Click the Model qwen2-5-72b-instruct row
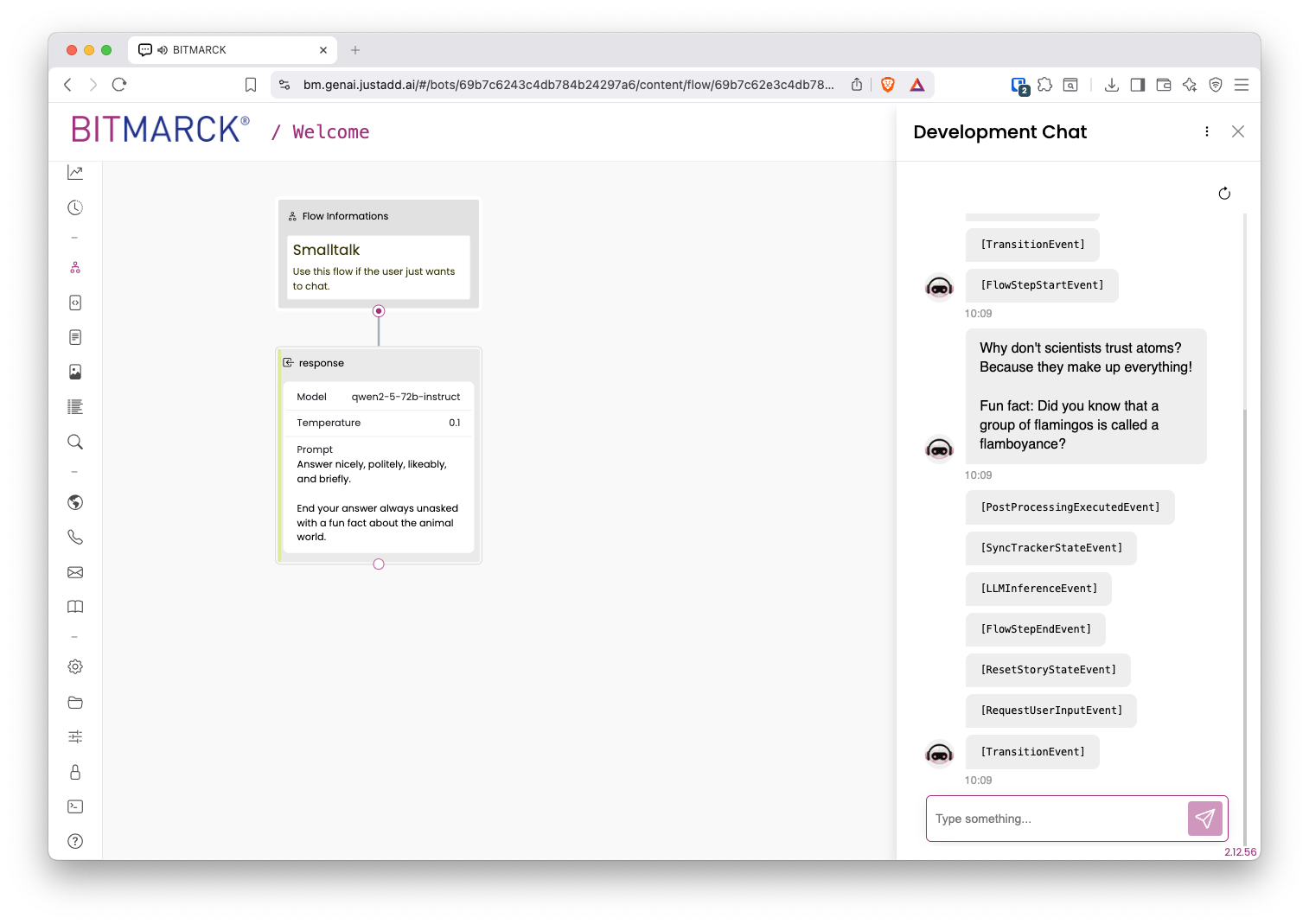 pos(379,397)
